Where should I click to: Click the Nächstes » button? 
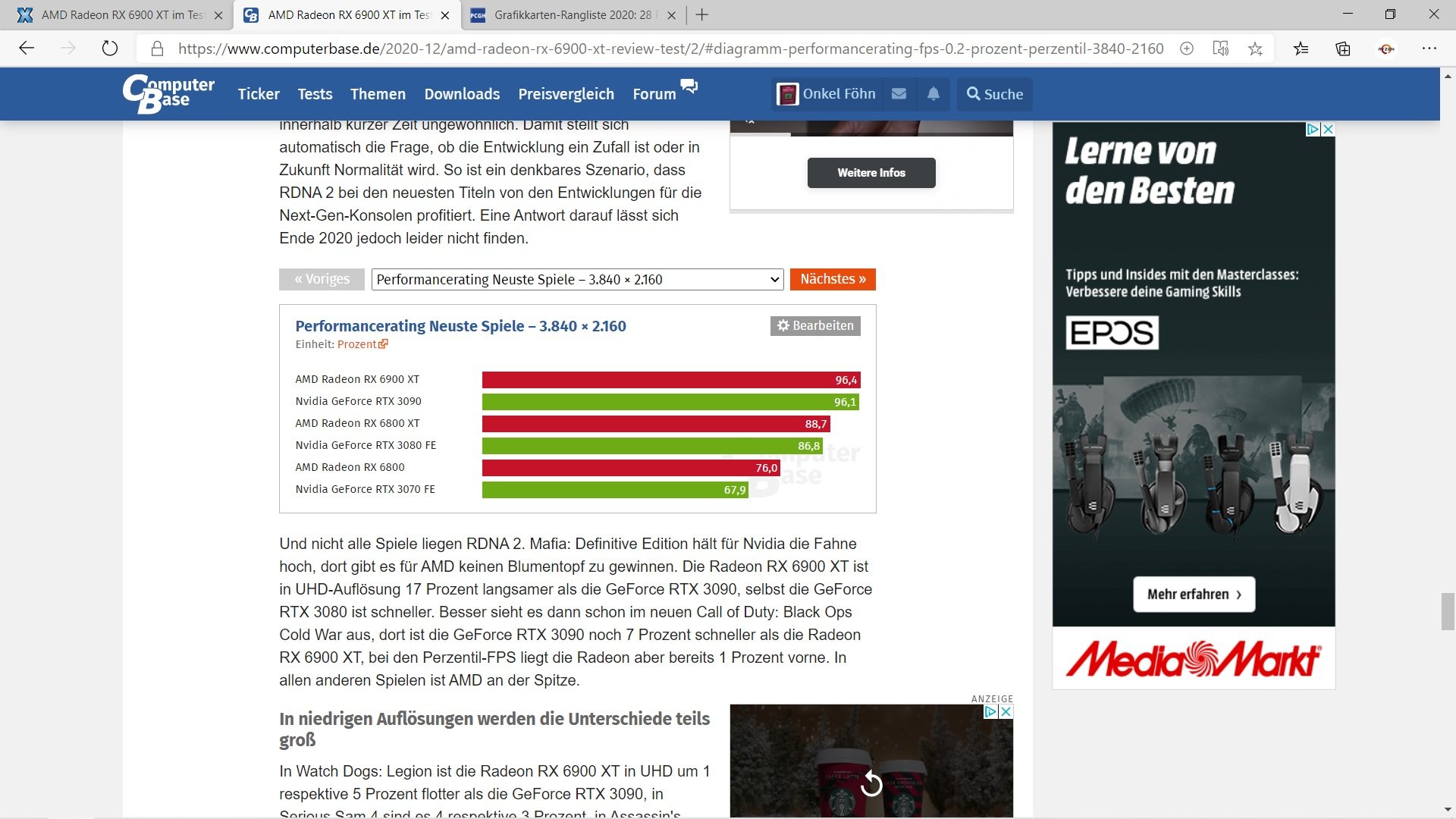833,279
